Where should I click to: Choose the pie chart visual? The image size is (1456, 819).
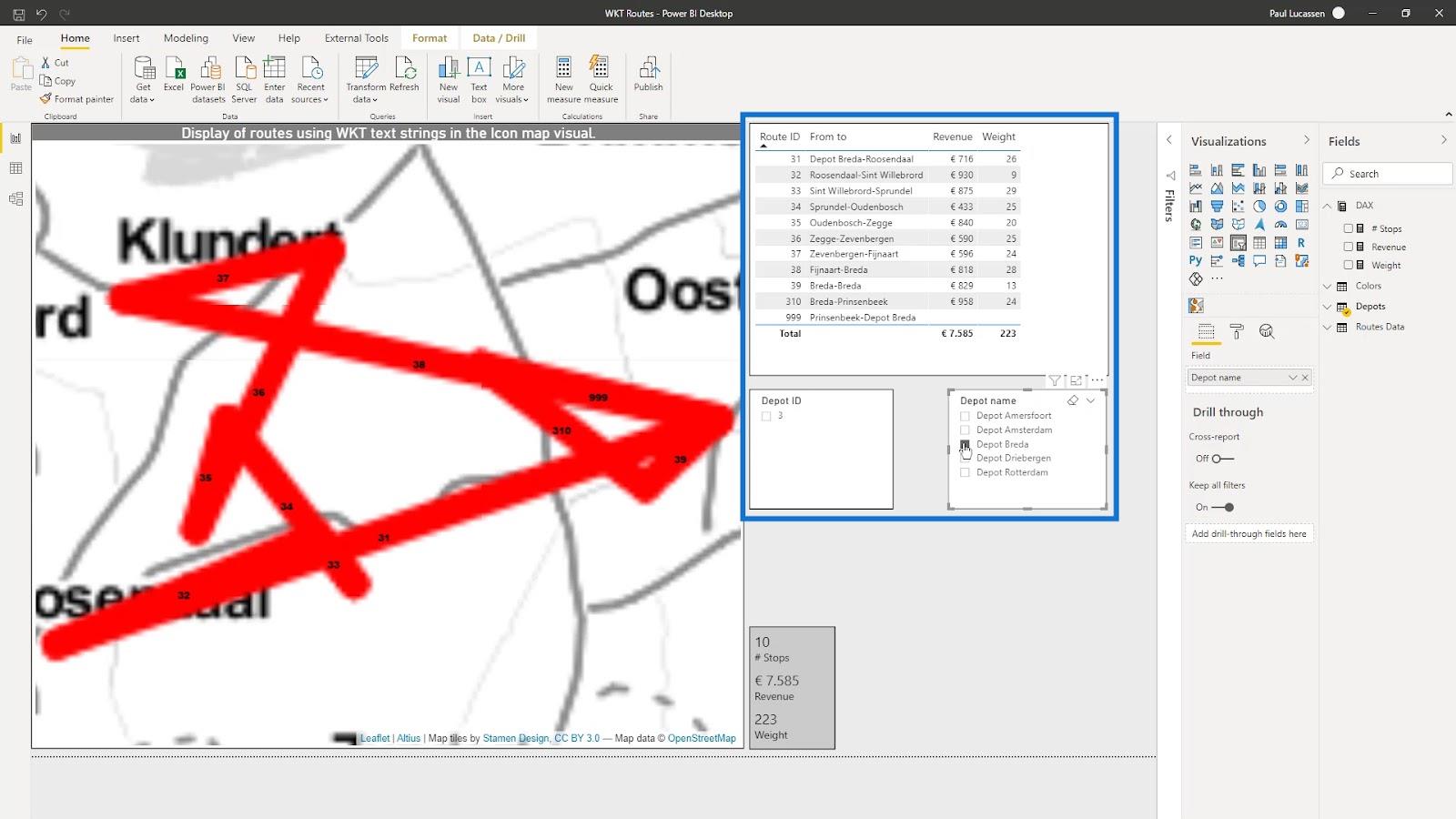[1259, 207]
